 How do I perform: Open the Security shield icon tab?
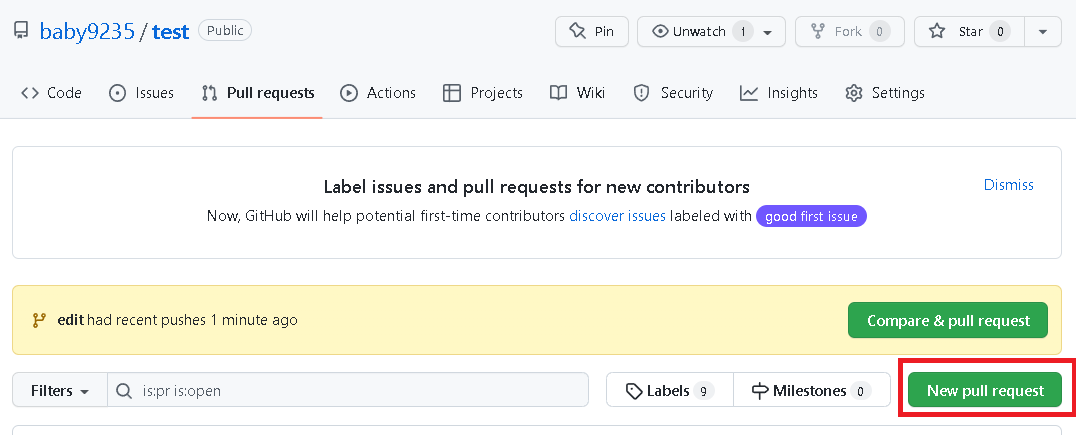coord(641,93)
